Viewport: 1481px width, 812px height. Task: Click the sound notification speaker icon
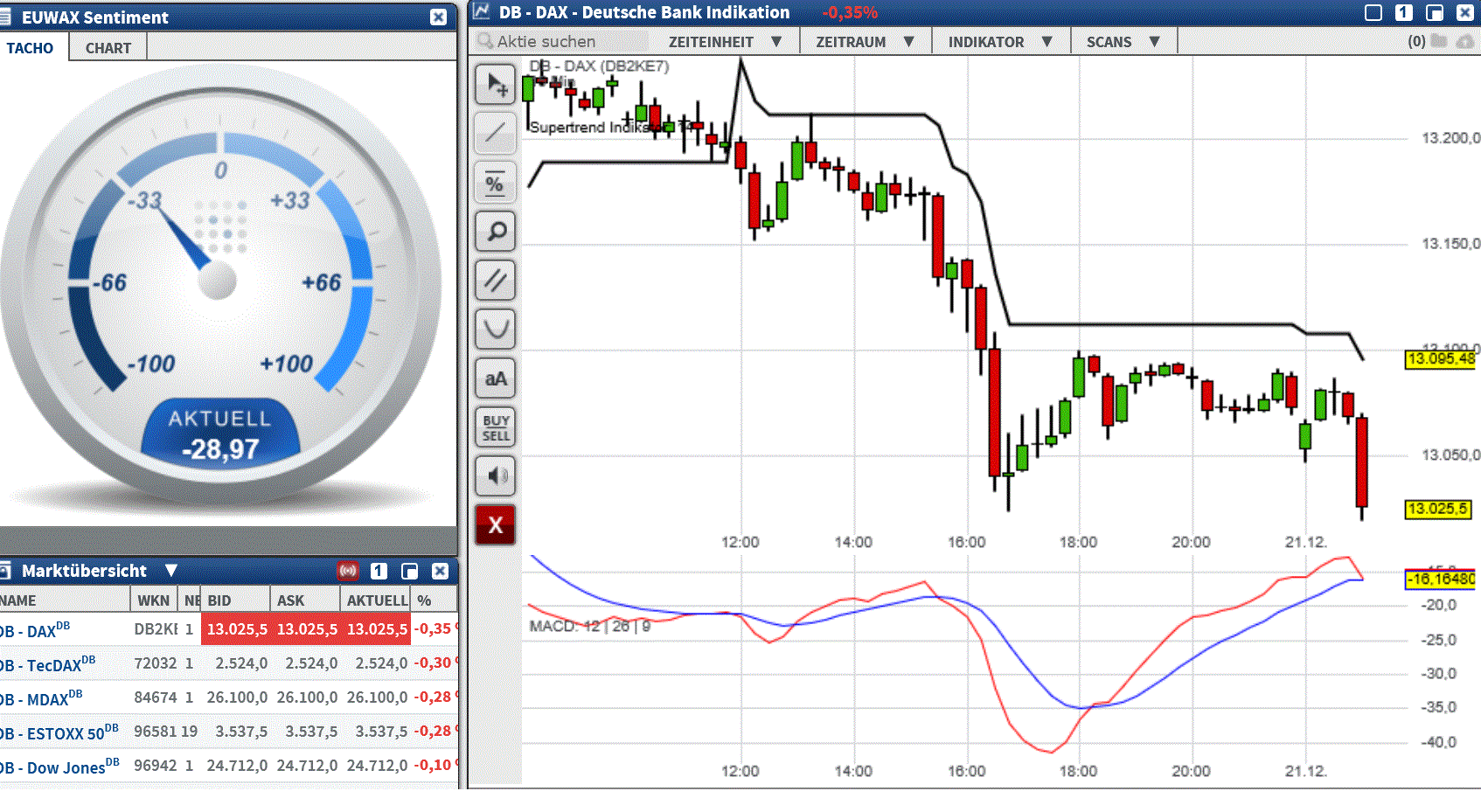click(495, 476)
